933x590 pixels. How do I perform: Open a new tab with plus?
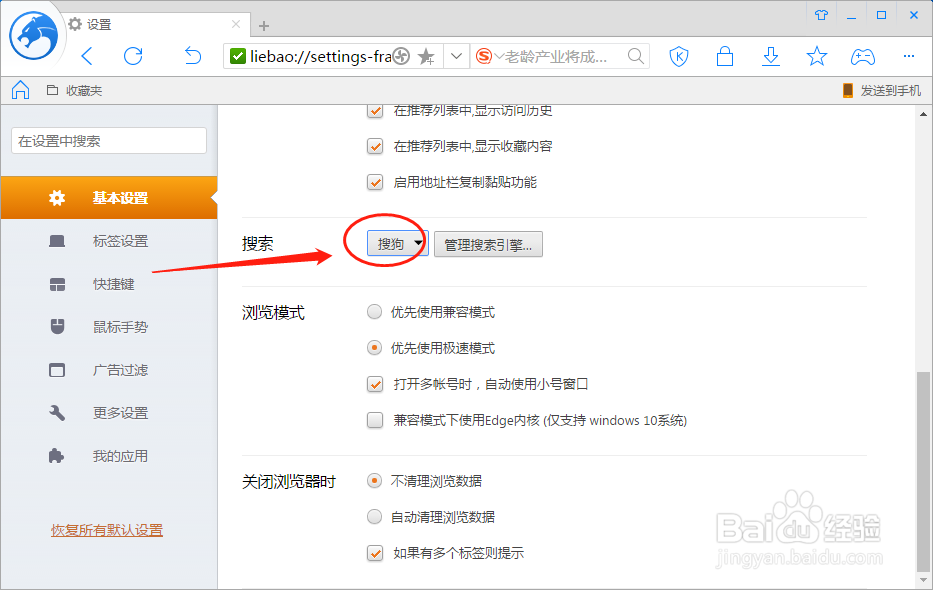(264, 26)
